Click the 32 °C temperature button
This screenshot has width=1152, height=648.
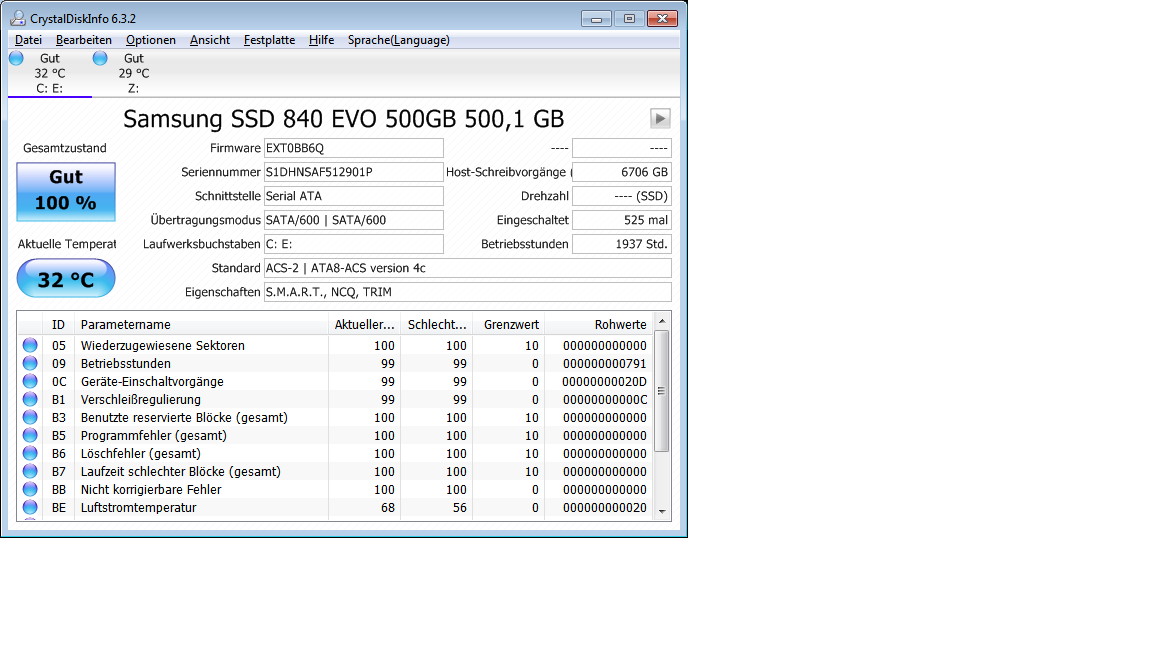point(66,279)
